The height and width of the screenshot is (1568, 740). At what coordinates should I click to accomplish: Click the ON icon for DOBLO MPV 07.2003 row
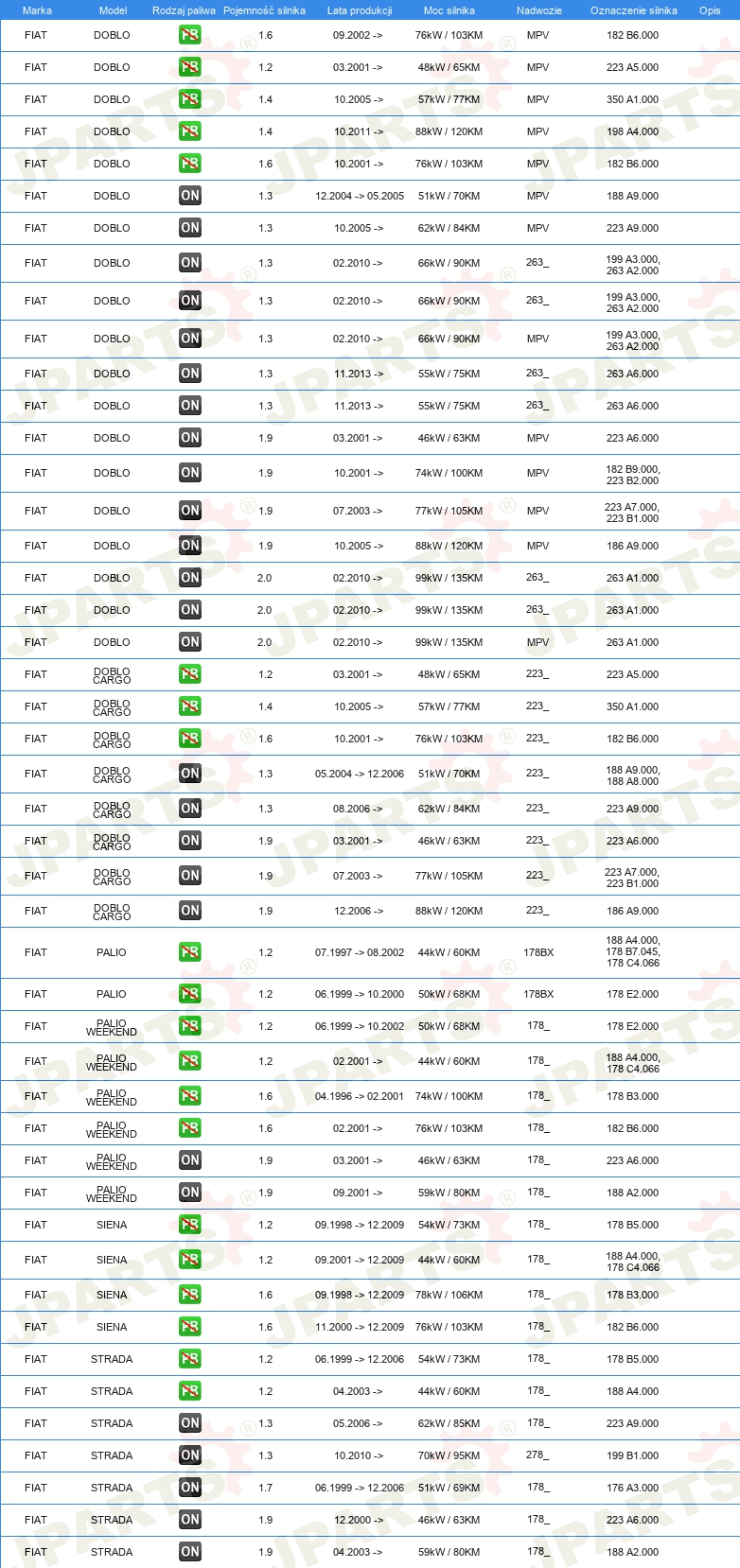coord(190,511)
